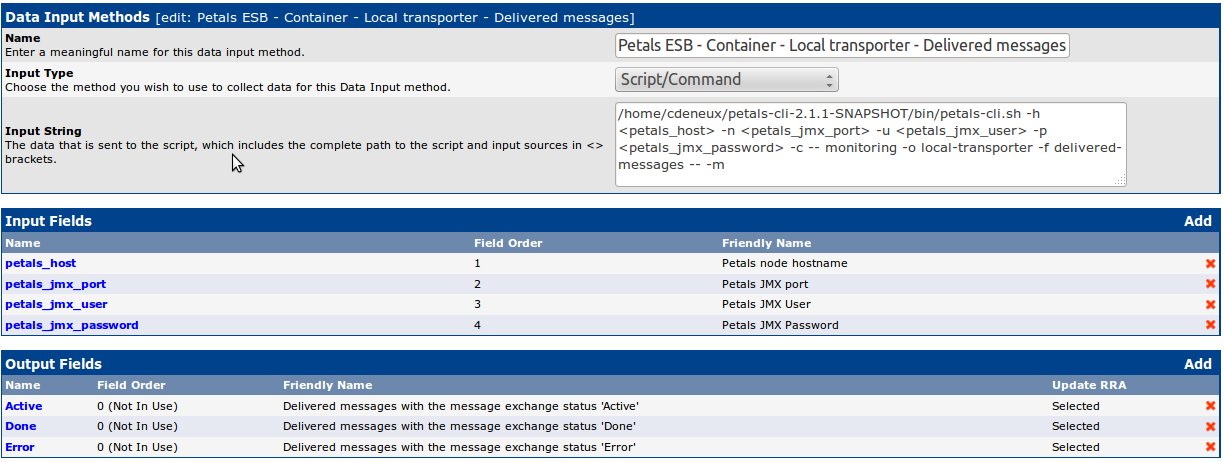Viewport: 1224px width, 462px height.
Task: Click inside the Input String textarea
Action: (870, 144)
